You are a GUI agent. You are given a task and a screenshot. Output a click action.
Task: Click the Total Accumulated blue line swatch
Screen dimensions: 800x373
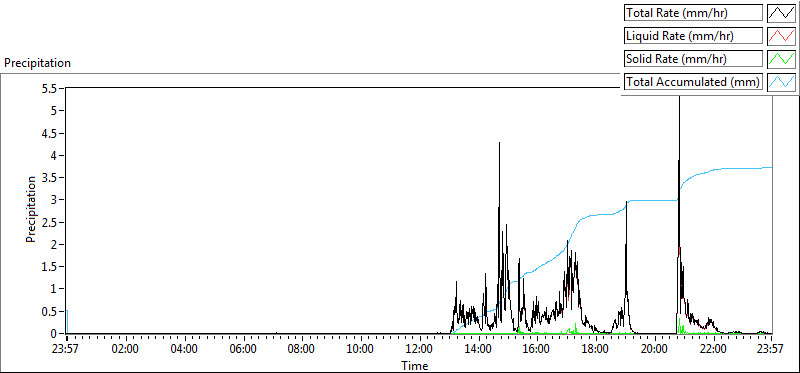point(782,82)
